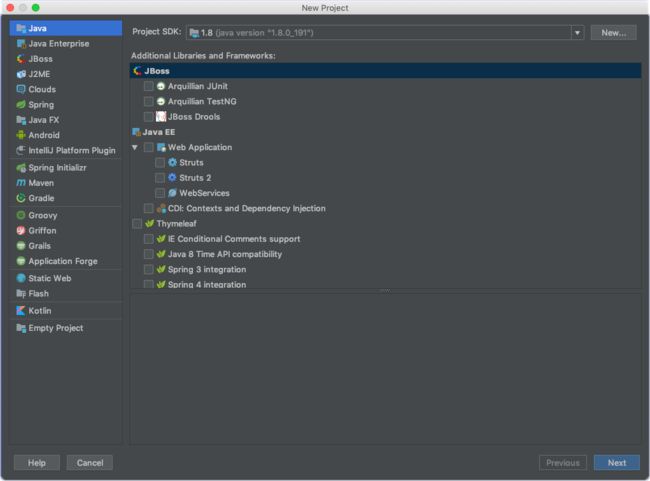650x481 pixels.
Task: Select the Spring Initializr icon
Action: pos(21,168)
